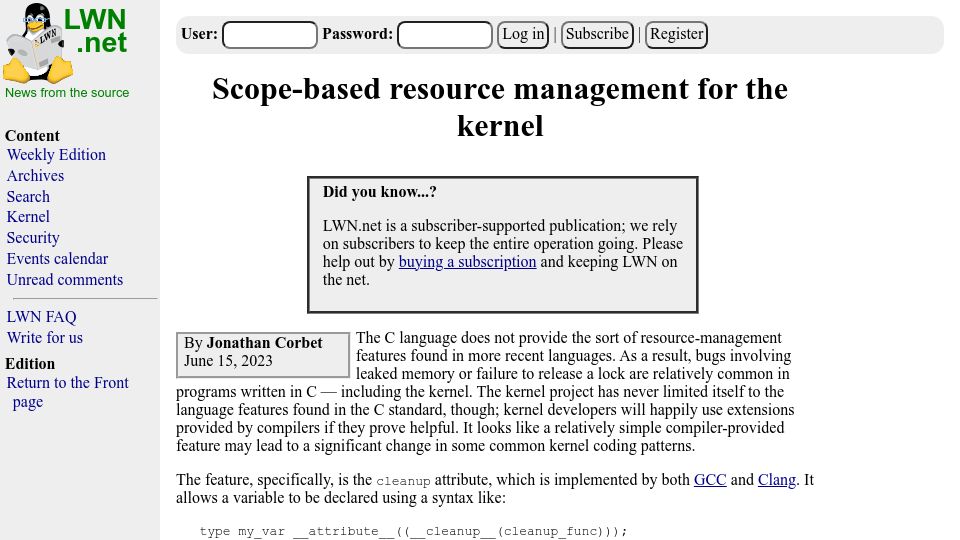Screen dimensions: 960x540
Task: Open the Write for us link
Action: [45, 337]
